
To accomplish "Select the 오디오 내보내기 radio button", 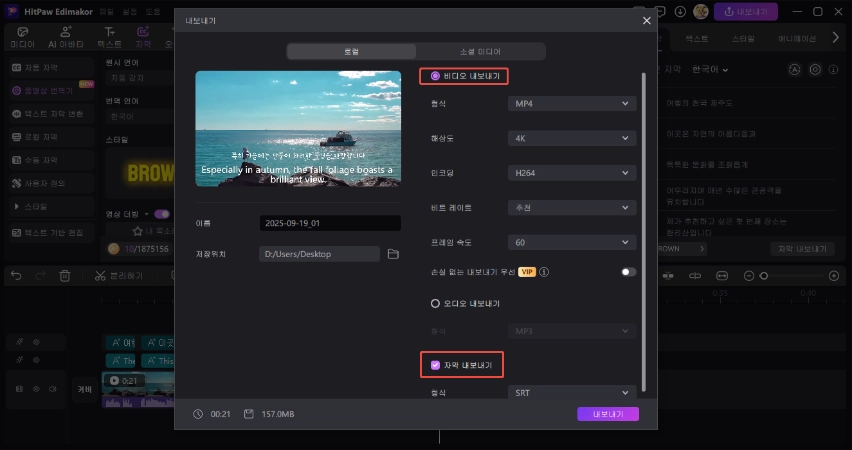I will point(435,303).
